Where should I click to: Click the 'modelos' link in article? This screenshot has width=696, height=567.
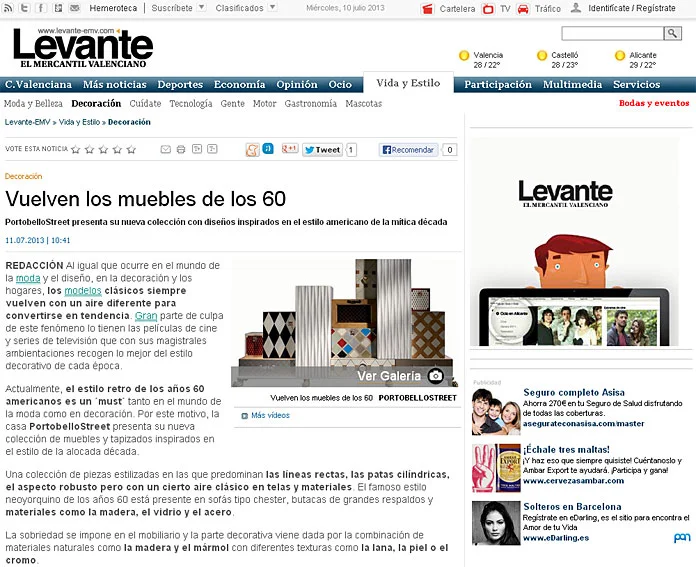83,291
